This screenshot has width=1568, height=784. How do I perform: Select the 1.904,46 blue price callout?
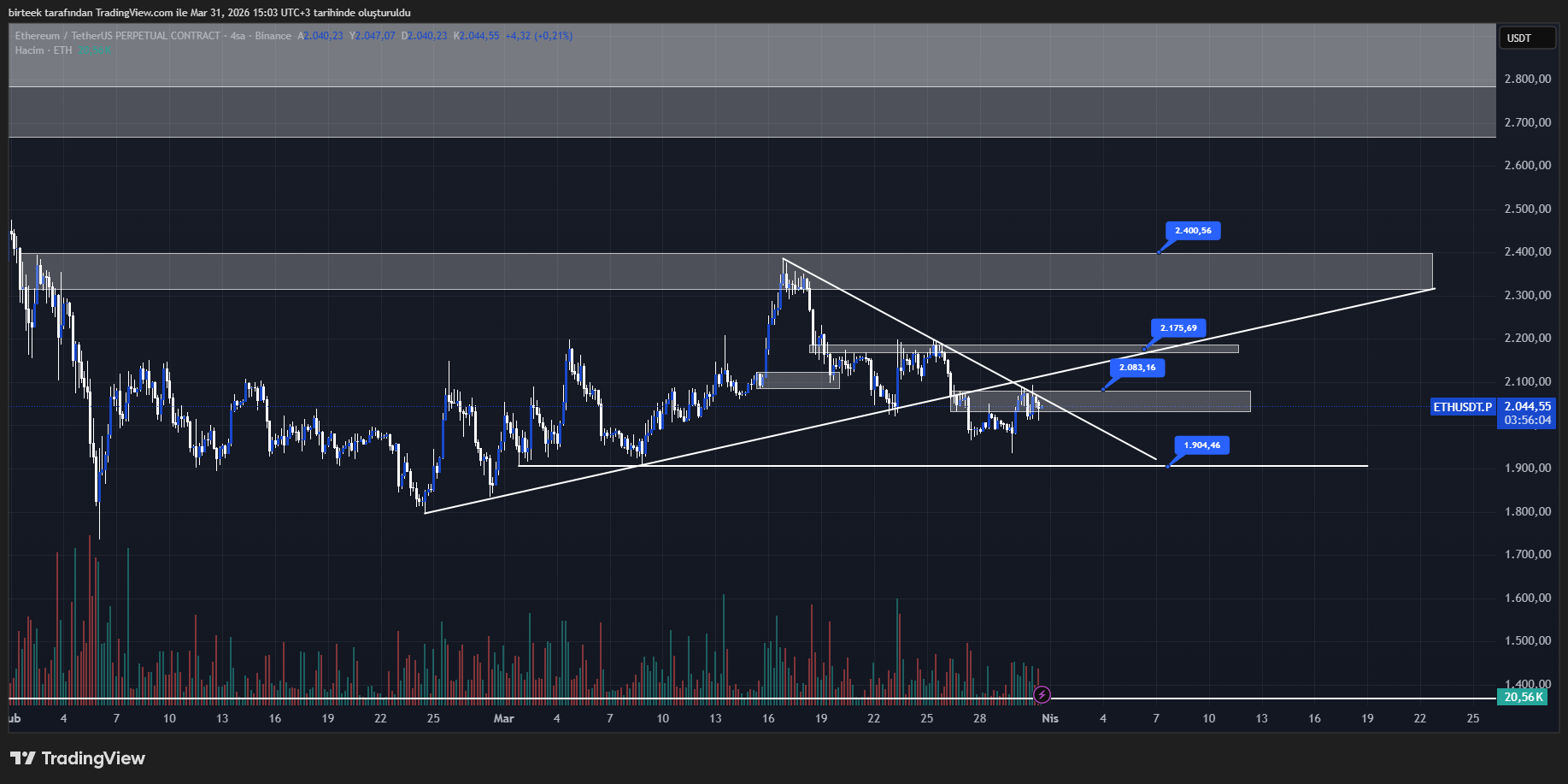coord(1204,445)
